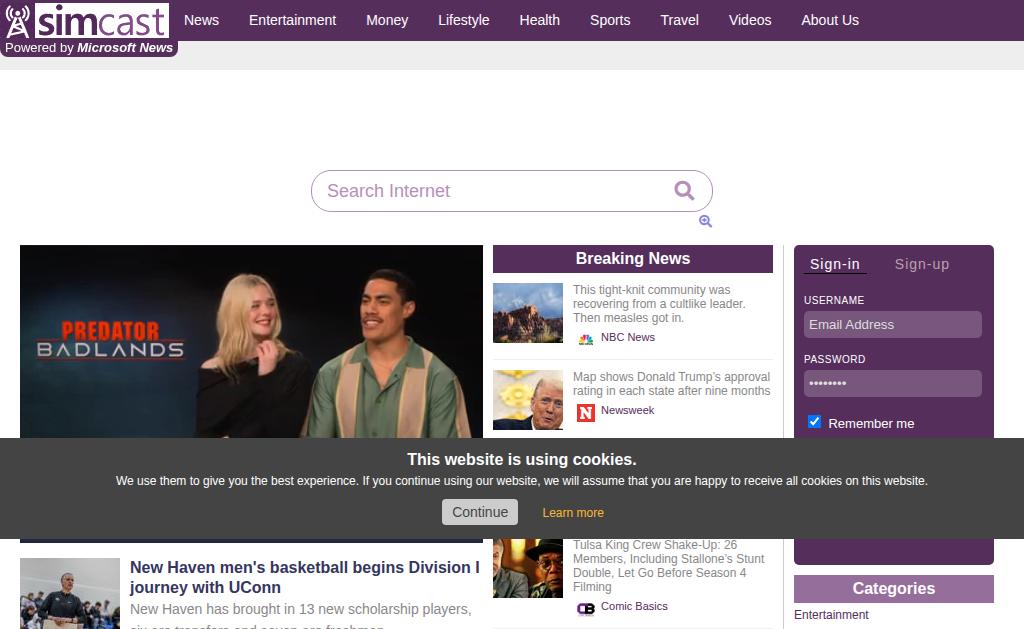
Task: Click the password input field
Action: (x=892, y=383)
